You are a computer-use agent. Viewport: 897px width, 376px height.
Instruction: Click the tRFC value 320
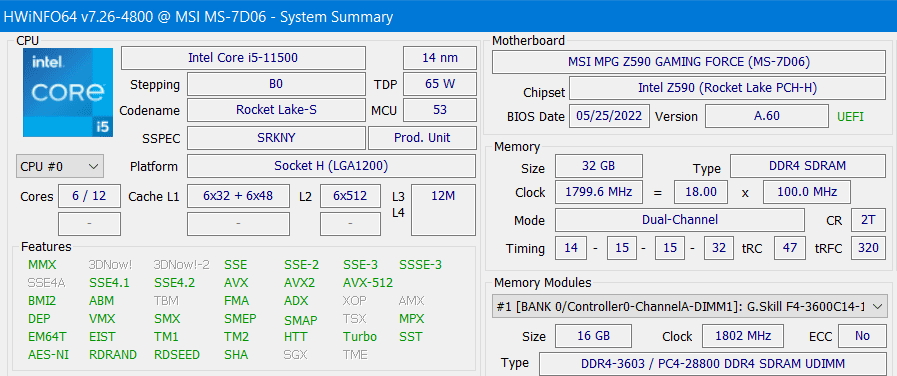[868, 248]
